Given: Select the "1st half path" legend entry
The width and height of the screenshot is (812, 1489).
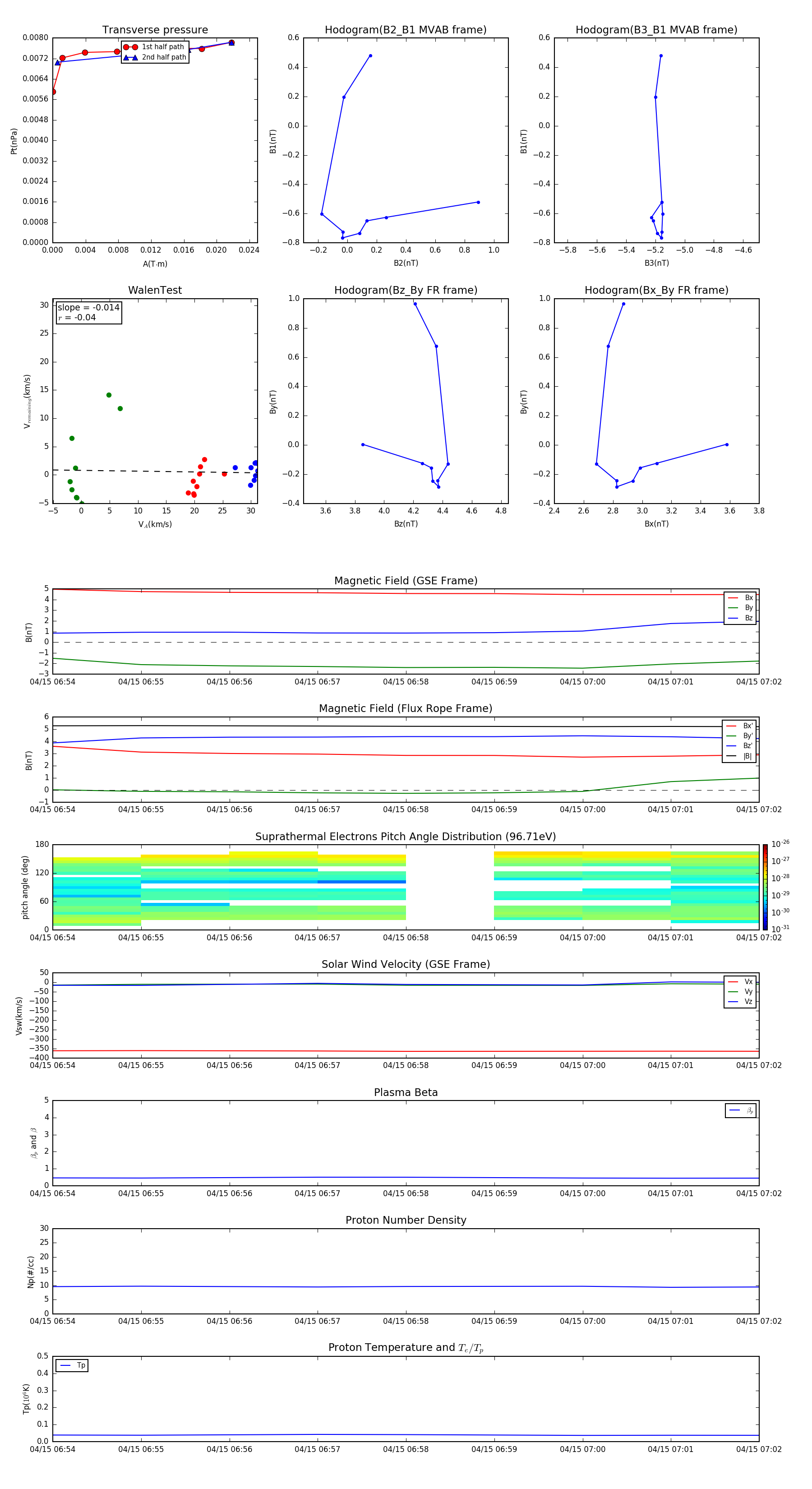Looking at the screenshot, I should point(154,47).
